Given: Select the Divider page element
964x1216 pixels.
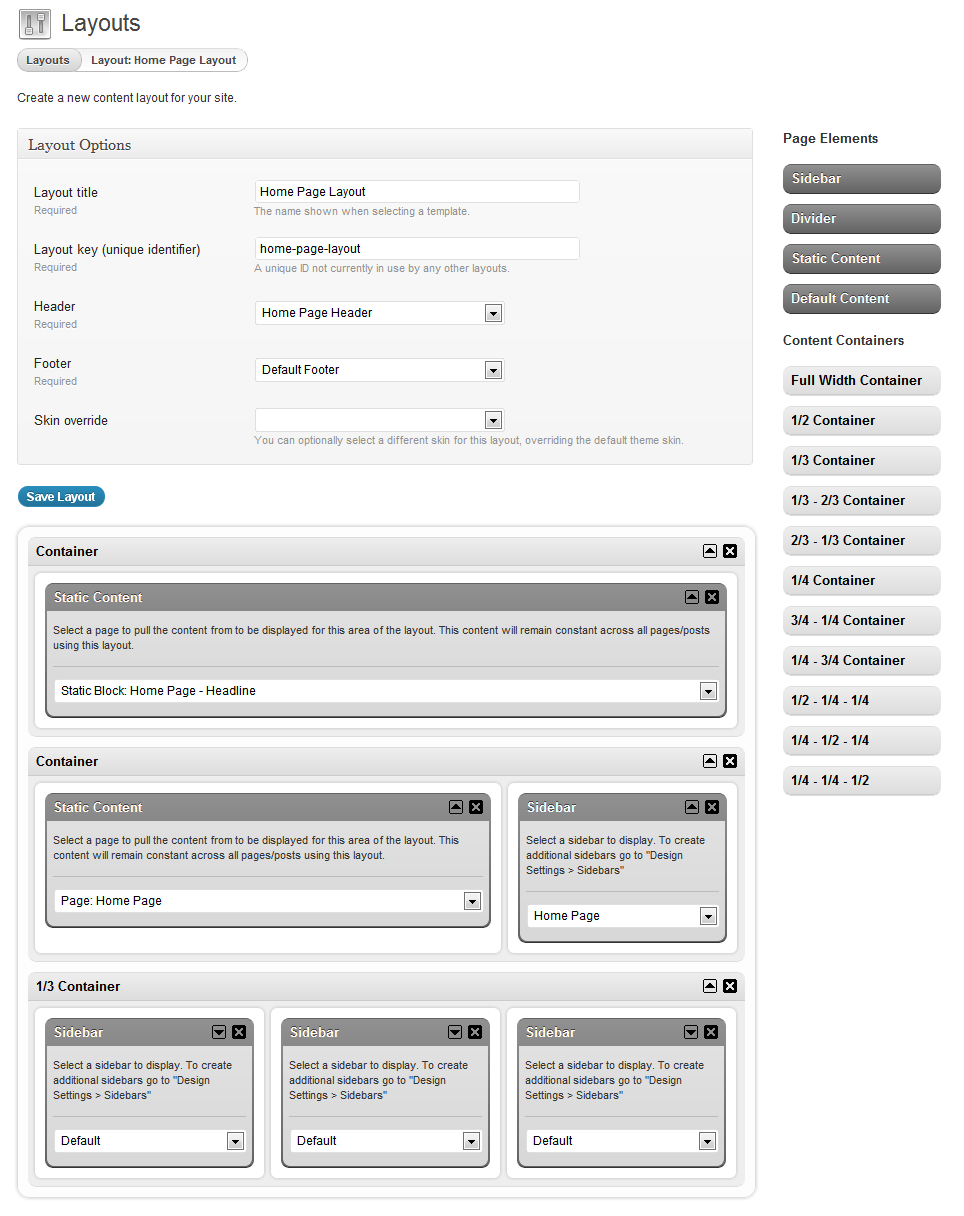Looking at the screenshot, I should pyautogui.click(x=861, y=219).
